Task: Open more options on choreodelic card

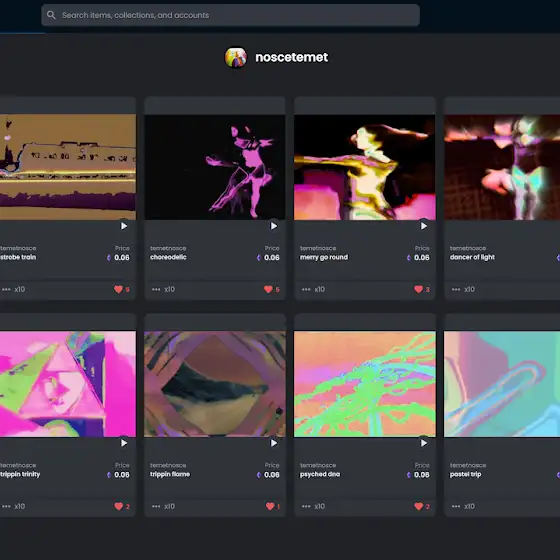Action: (156, 289)
